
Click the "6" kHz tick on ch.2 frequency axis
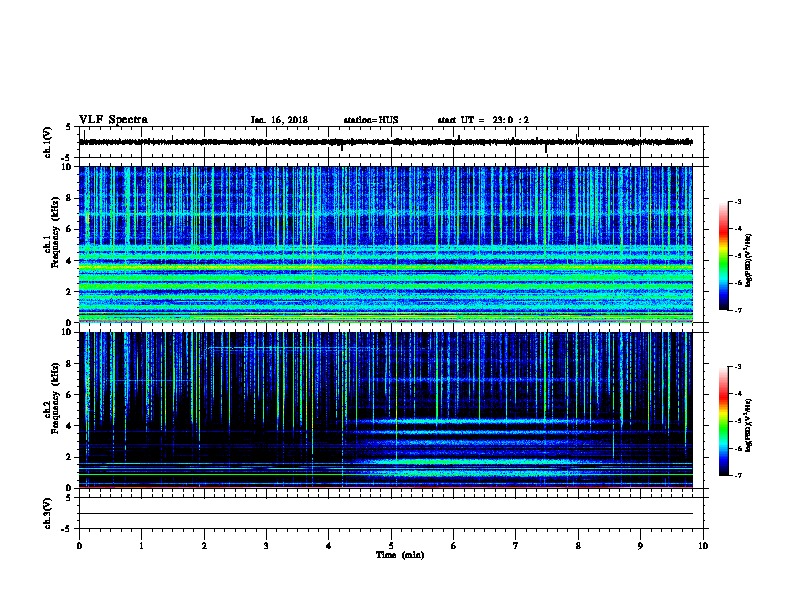[x=69, y=395]
